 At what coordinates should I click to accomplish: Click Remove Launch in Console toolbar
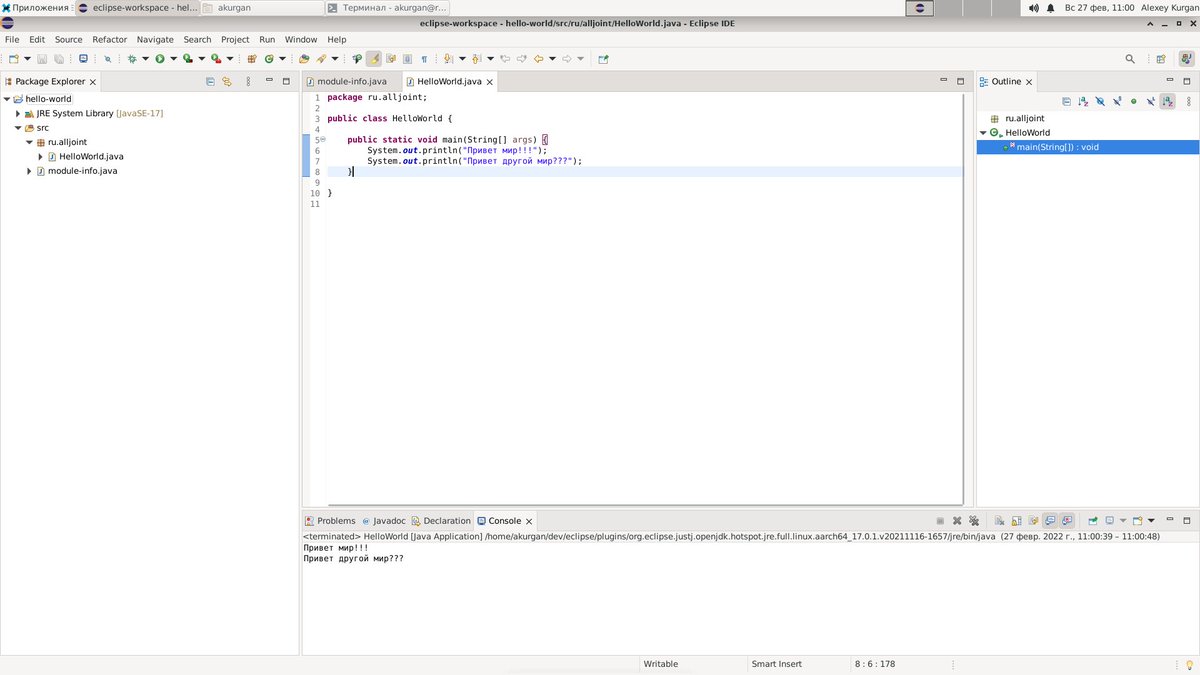957,521
